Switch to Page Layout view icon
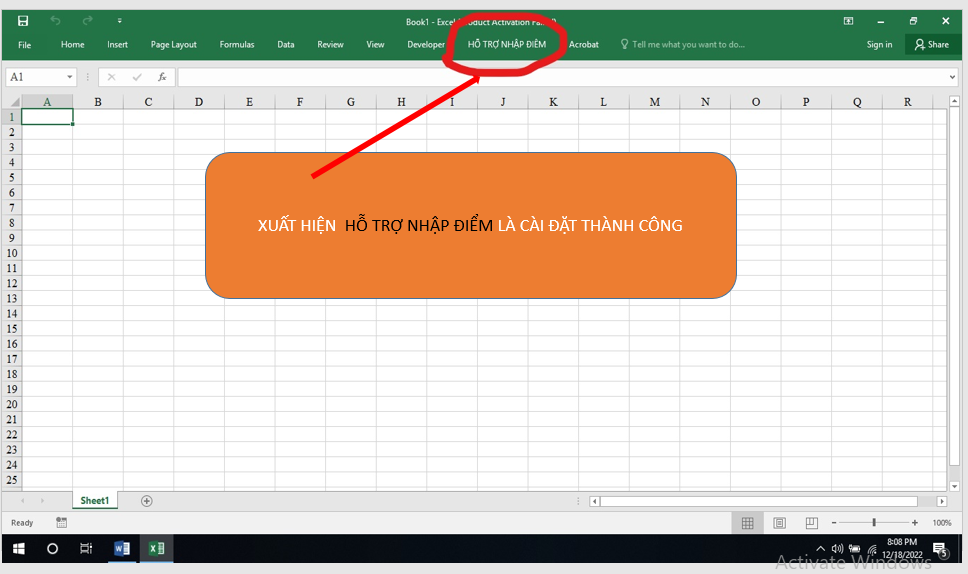 [x=779, y=523]
